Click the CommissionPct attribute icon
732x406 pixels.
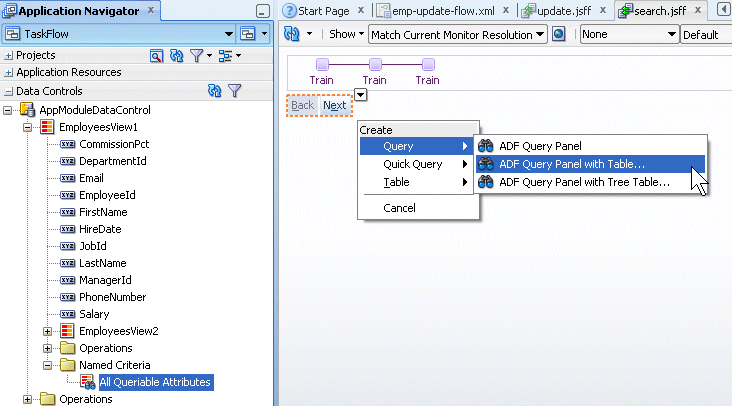click(x=68, y=144)
